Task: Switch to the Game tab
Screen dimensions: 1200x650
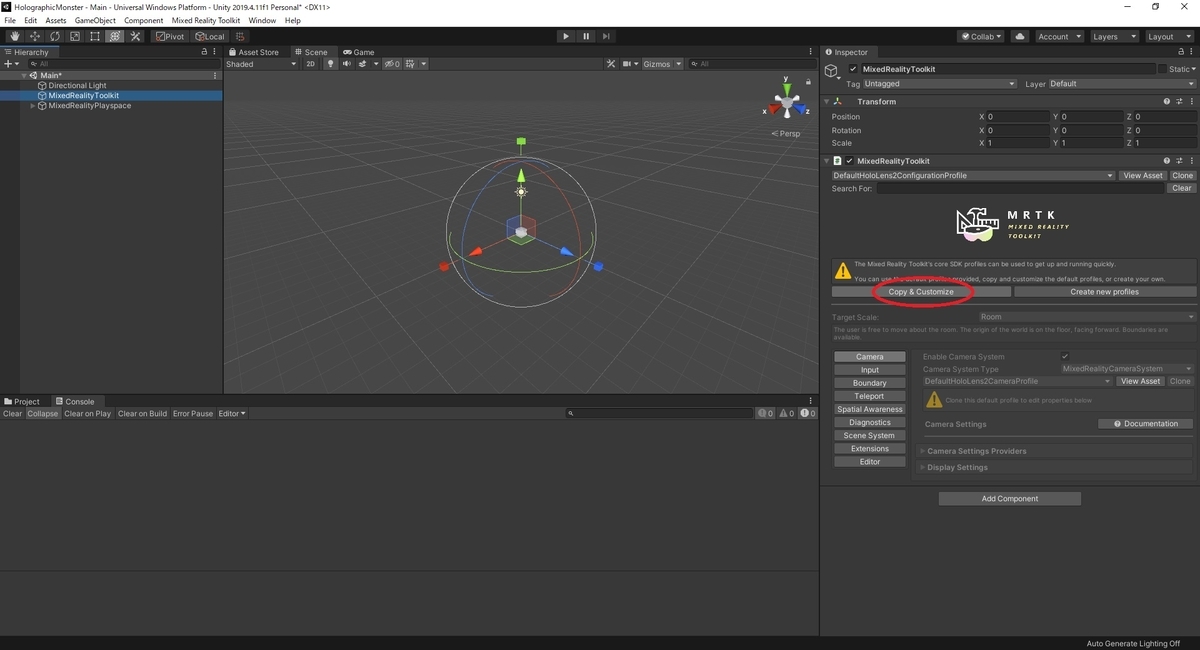Action: coord(359,52)
